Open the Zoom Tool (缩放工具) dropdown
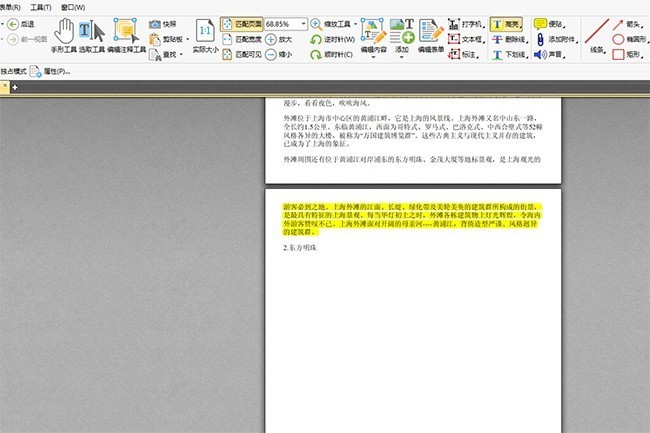650x433 pixels. (355, 24)
